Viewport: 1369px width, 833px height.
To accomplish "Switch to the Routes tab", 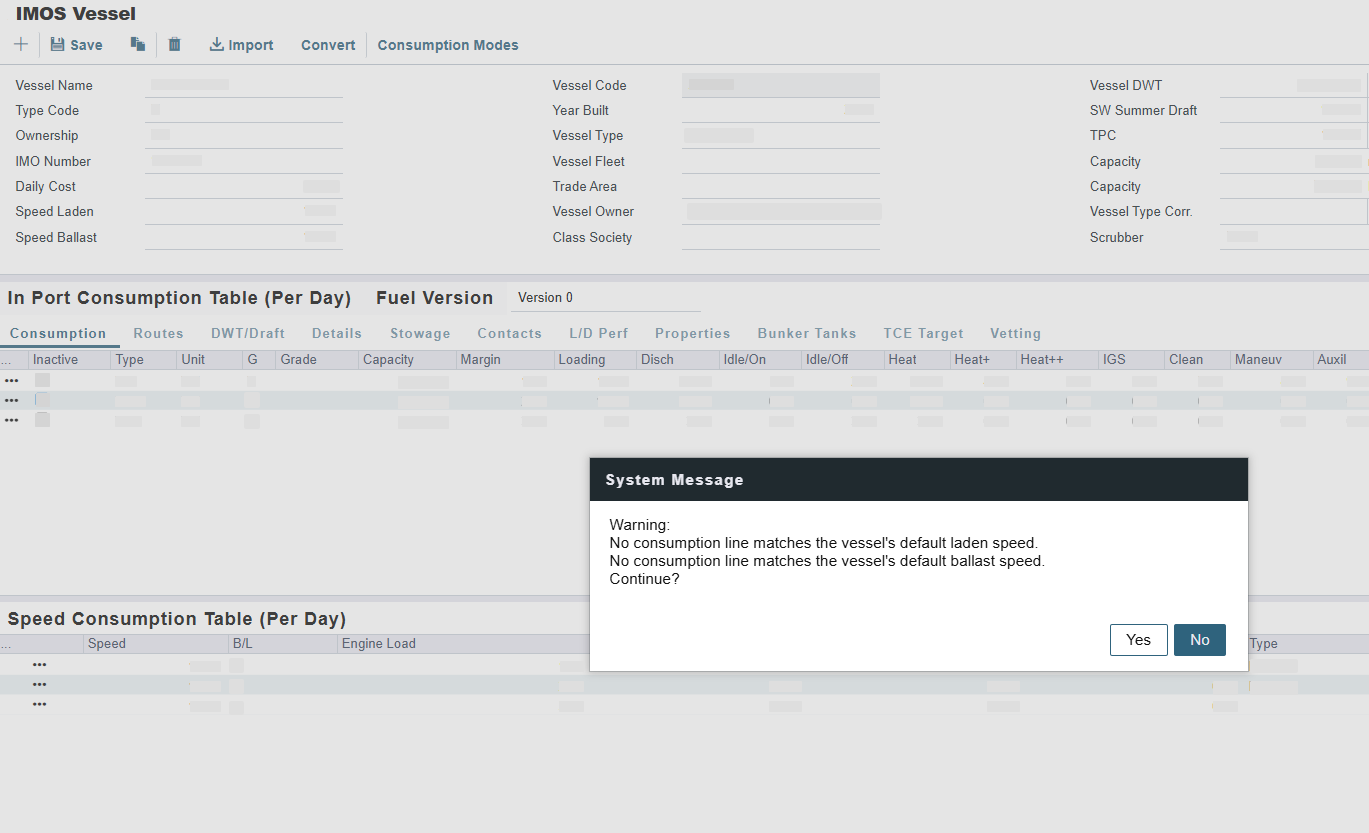I will point(159,334).
